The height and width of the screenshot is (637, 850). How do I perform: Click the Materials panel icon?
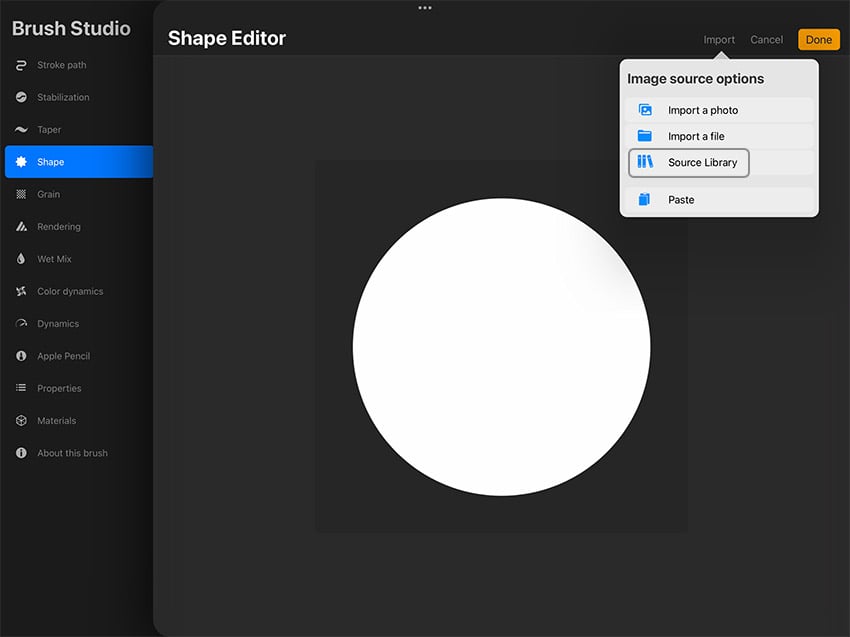pos(20,420)
